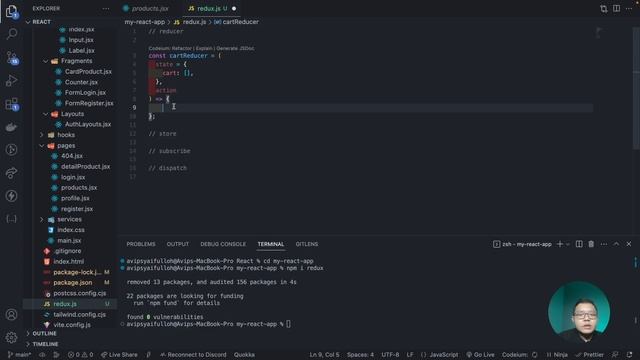The width and height of the screenshot is (640, 360).
Task: Open Source Control view in activity bar
Action: pos(11,58)
